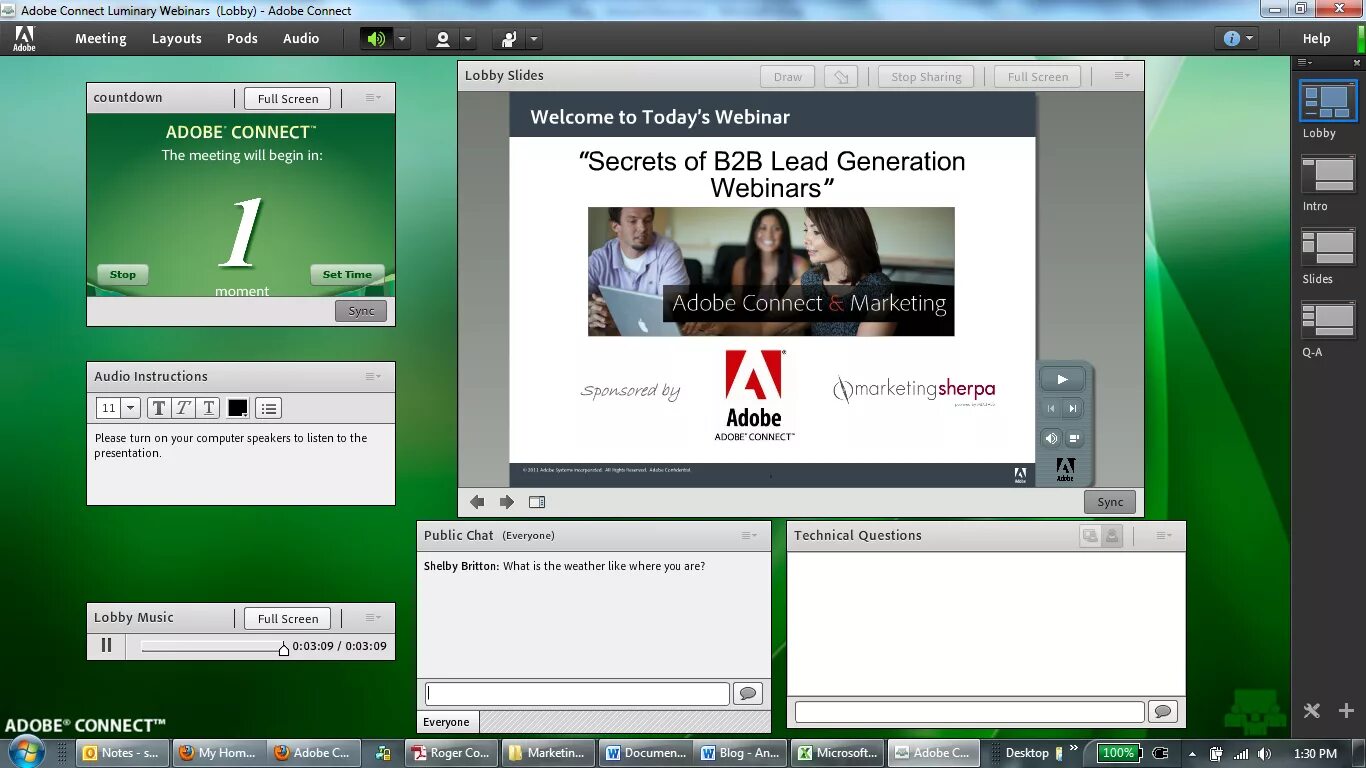Open layout bar options menu icon
This screenshot has height=768, width=1366.
(1304, 63)
